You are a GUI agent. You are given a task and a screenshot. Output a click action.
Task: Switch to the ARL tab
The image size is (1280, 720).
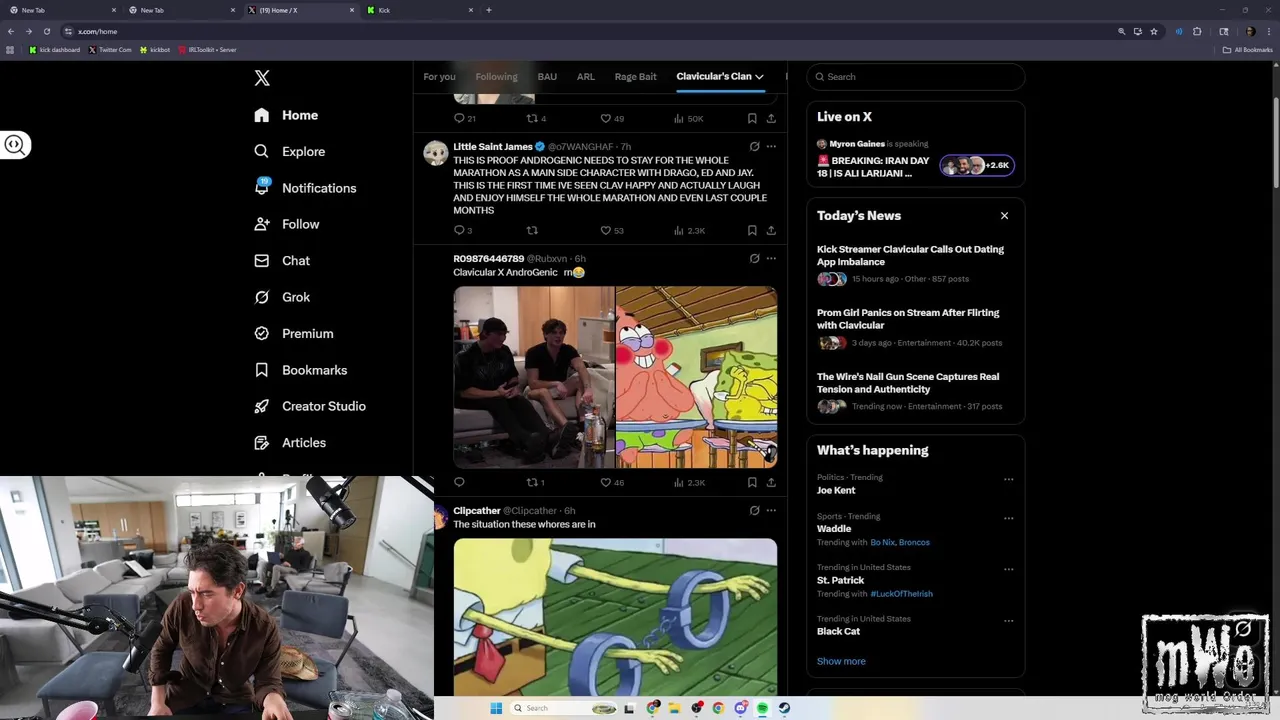point(586,76)
